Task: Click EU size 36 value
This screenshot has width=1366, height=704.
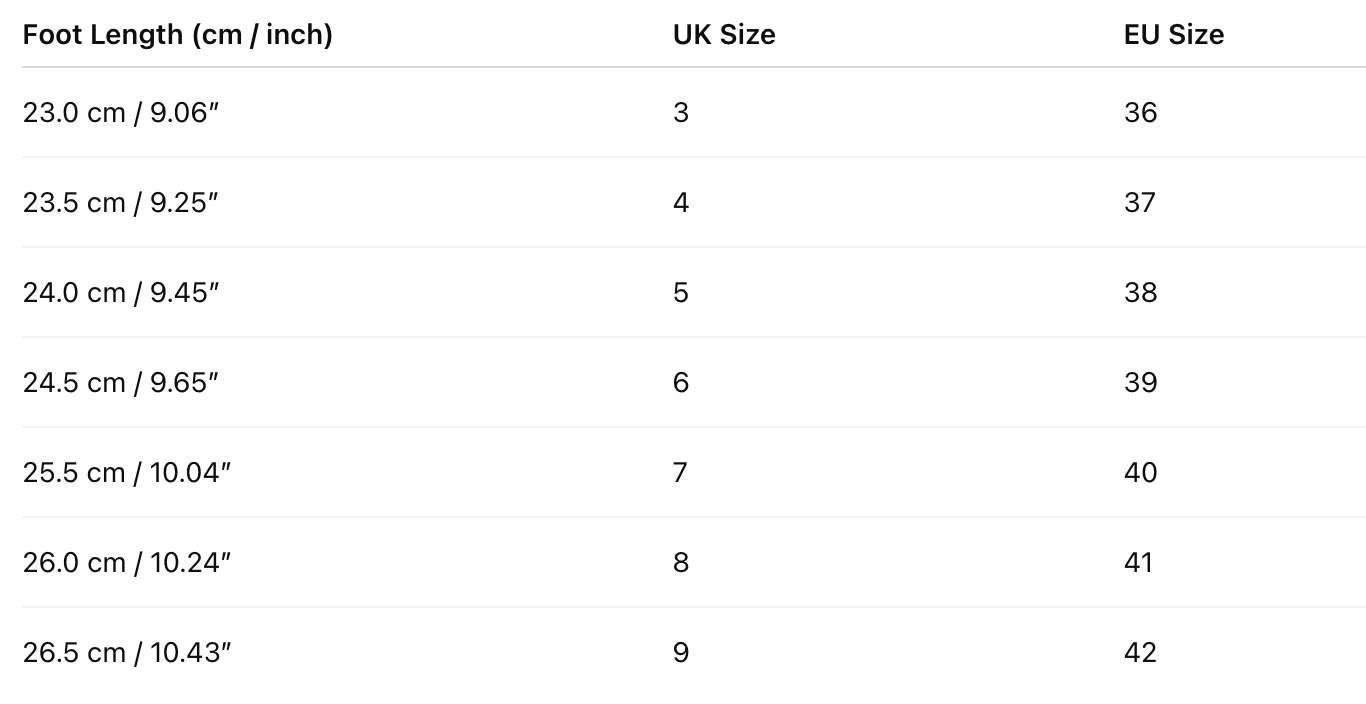Action: (1140, 112)
